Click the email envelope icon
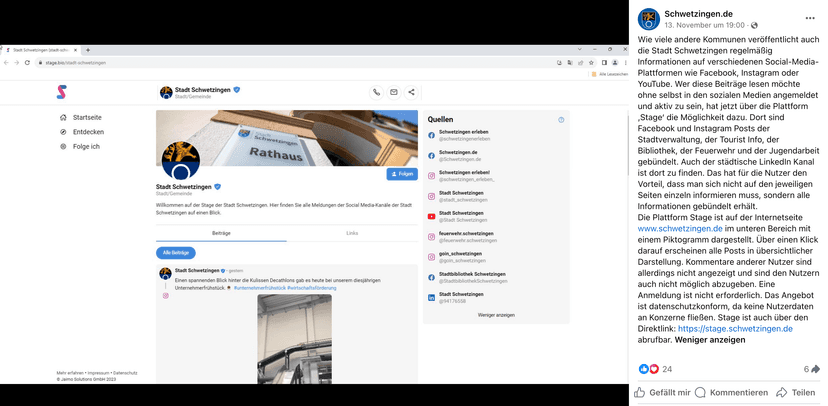The width and height of the screenshot is (828, 406). click(x=393, y=92)
